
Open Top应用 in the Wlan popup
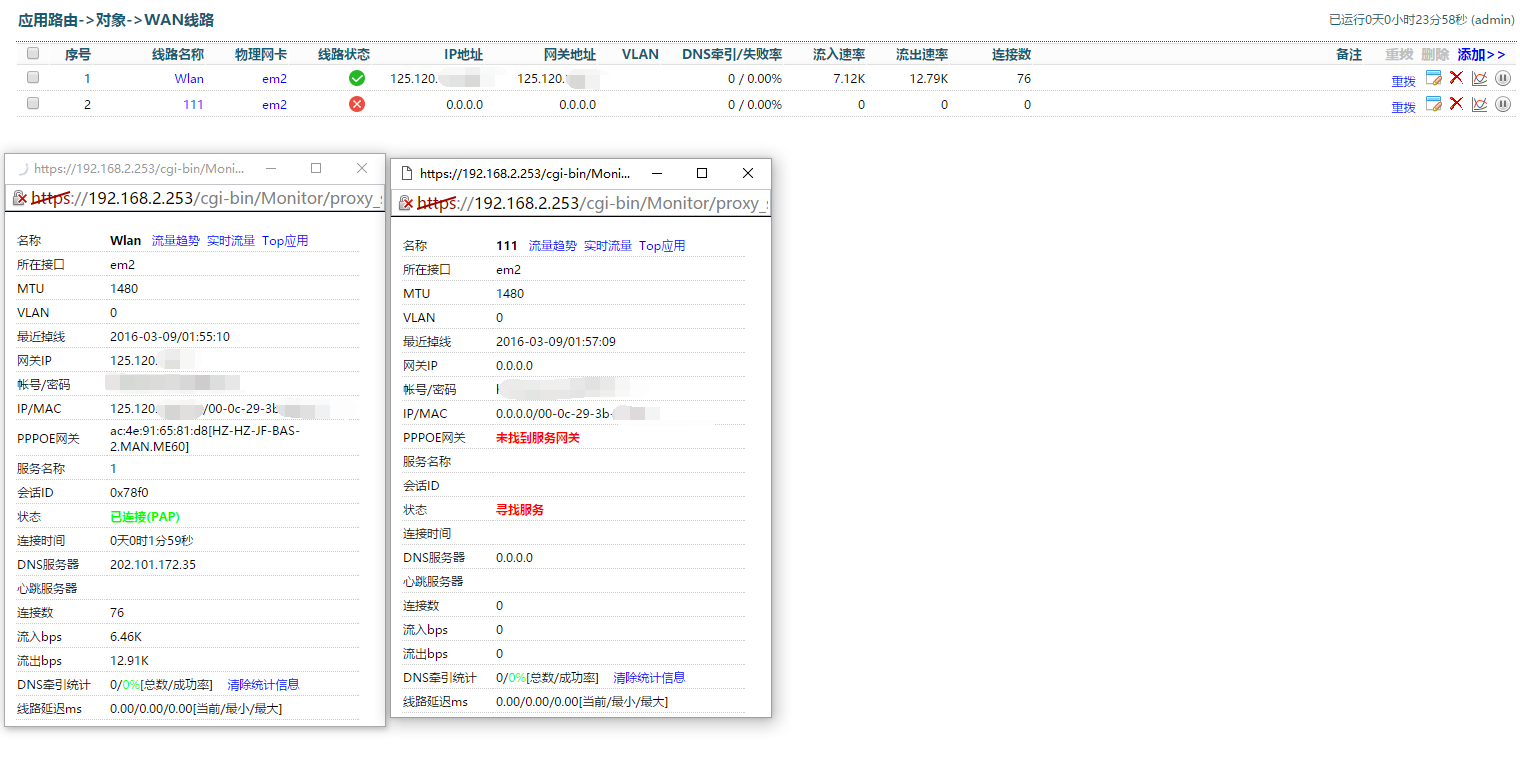(285, 241)
